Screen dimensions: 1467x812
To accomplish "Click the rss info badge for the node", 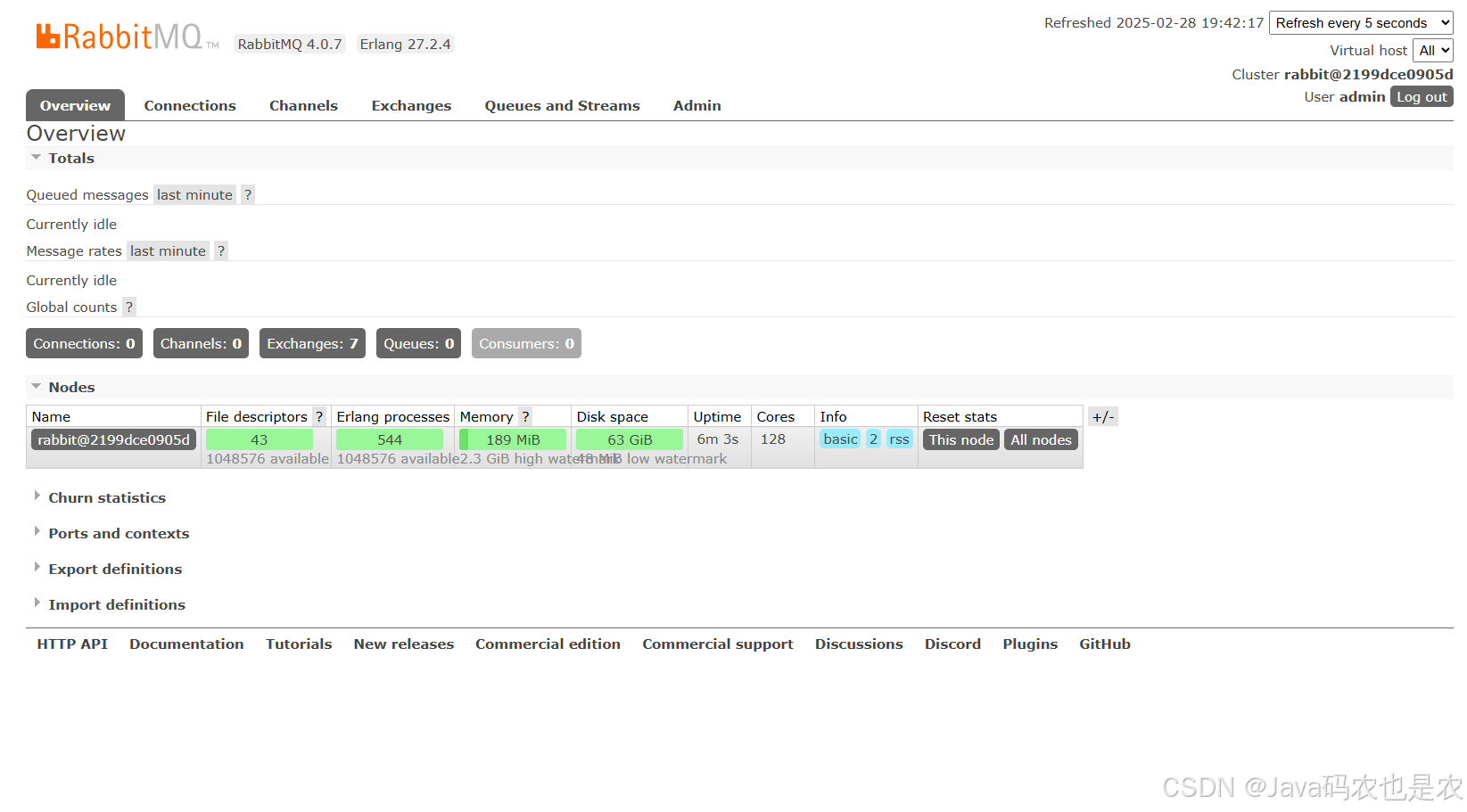I will [x=899, y=439].
